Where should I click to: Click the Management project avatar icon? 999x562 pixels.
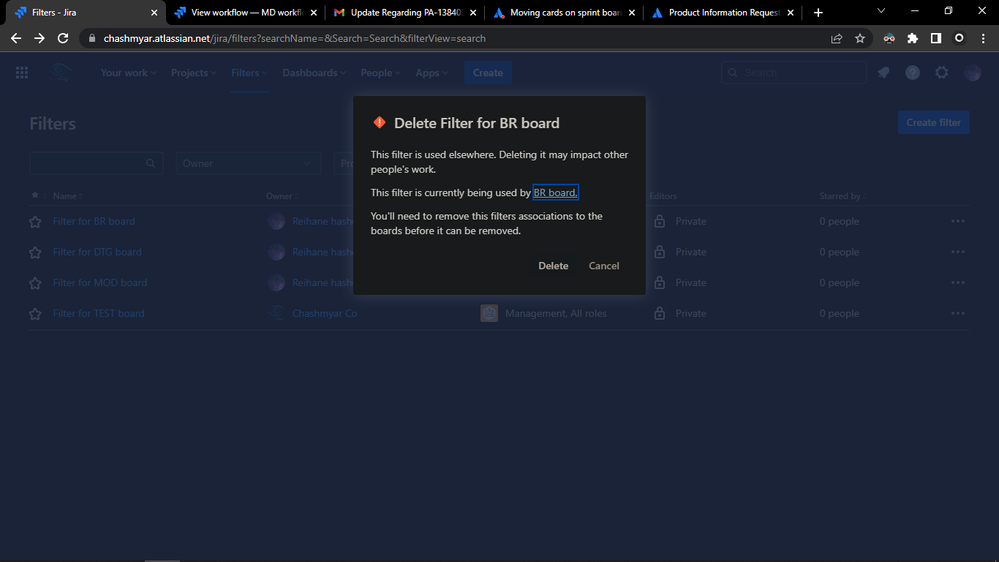pos(489,313)
